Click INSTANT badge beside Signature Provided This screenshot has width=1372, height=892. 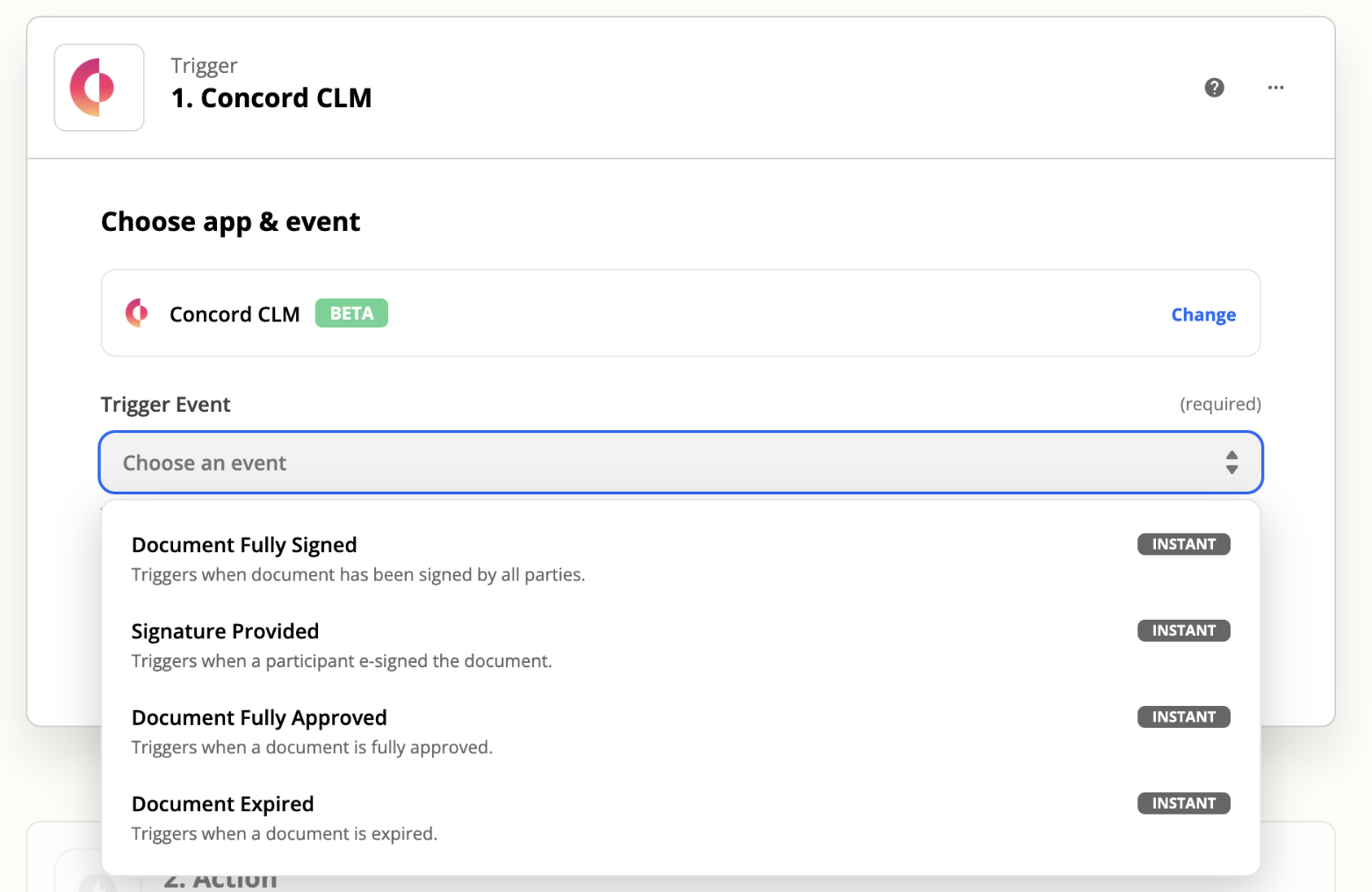(1183, 630)
